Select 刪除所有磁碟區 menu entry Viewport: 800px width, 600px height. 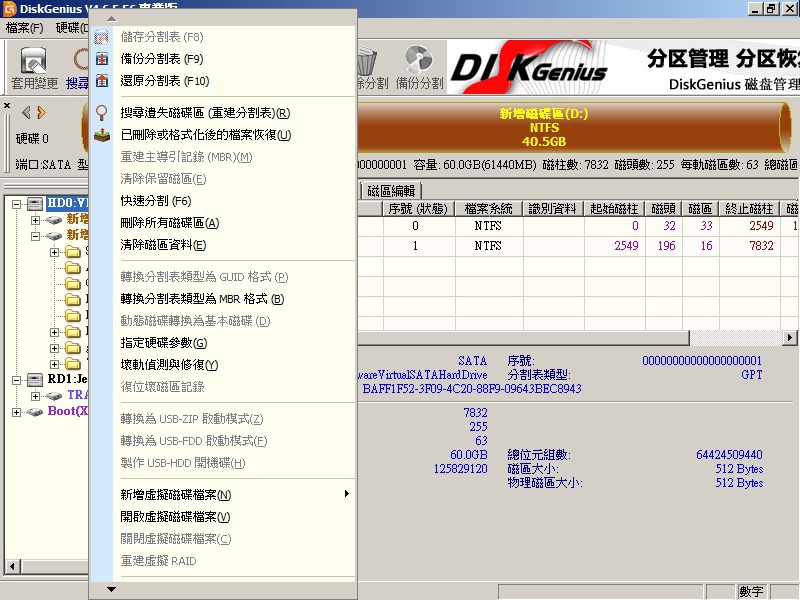pyautogui.click(x=169, y=223)
